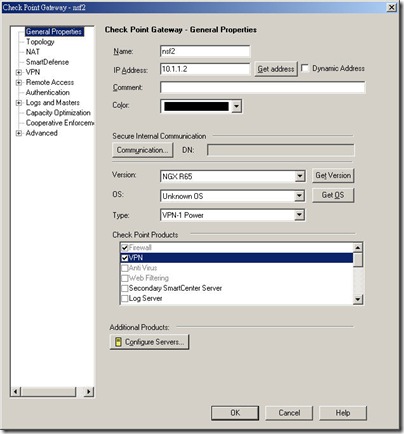Expand the Remote Access tree node
Screen dimensions: 404x434
[19, 82]
